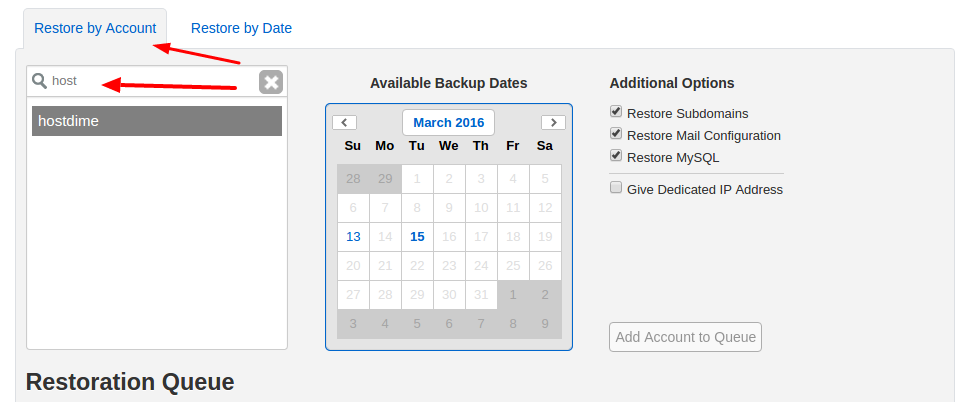Viewport: 972px width, 402px height.
Task: Uncheck Restore Subdomains option
Action: coord(616,112)
